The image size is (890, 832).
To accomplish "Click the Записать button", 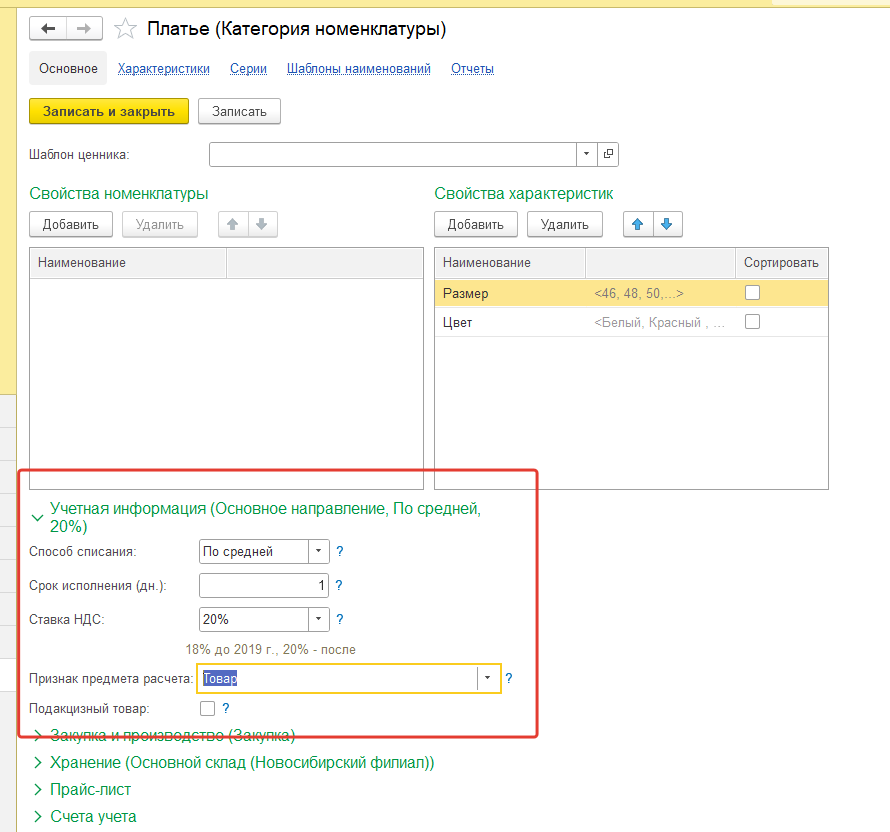I will click(x=239, y=111).
